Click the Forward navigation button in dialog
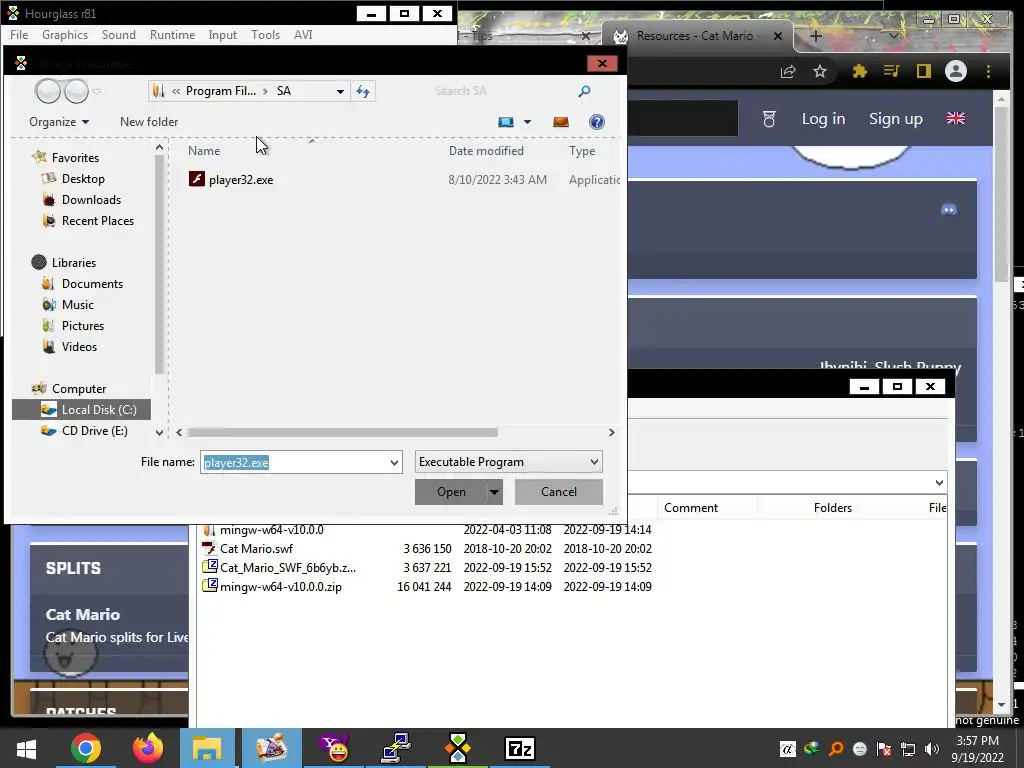The image size is (1024, 768). (x=76, y=91)
